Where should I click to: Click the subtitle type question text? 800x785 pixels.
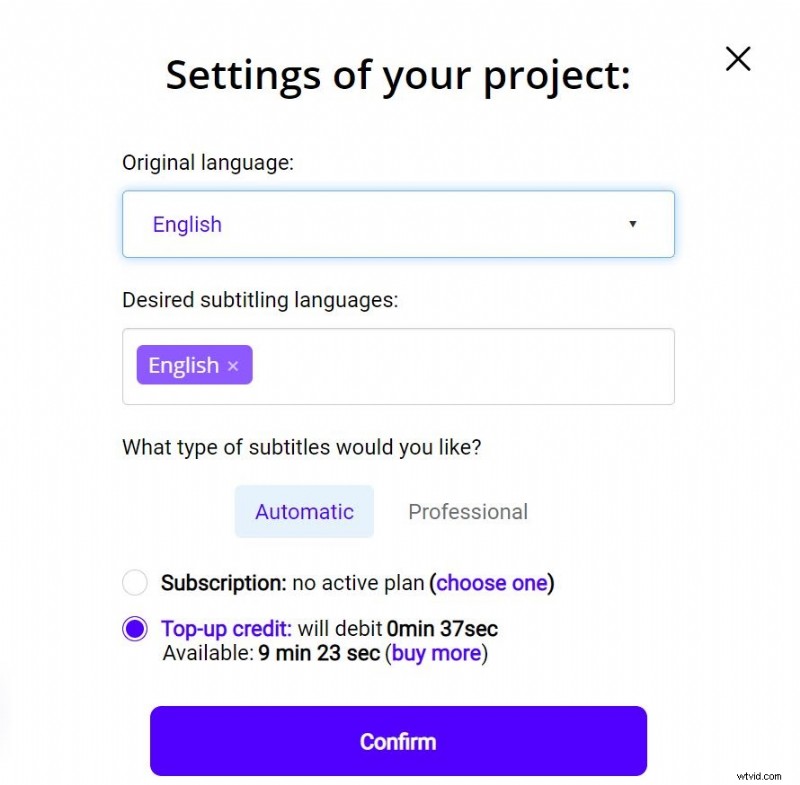[303, 447]
